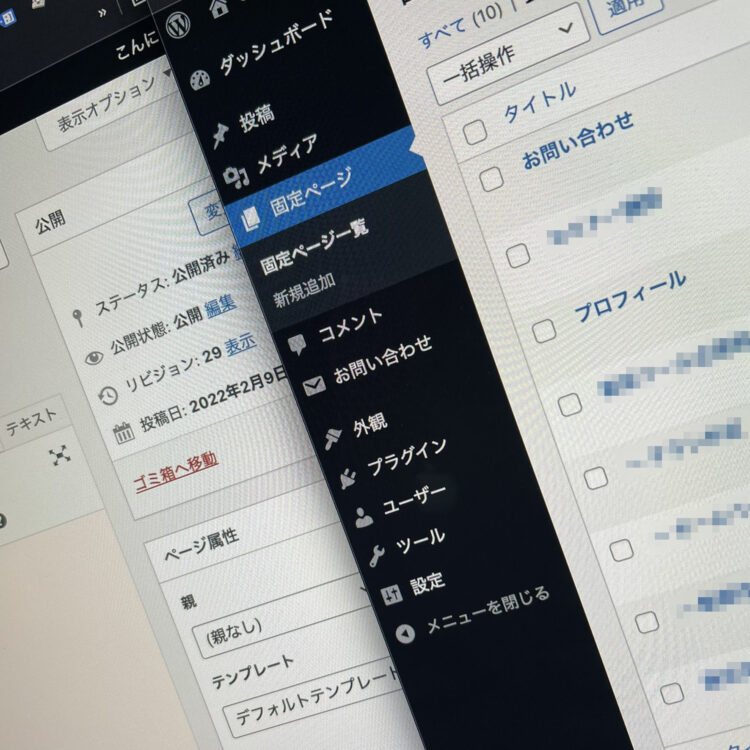Screen dimensions: 750x750
Task: Click the pushpin icon beside 投稿
Action: 220,135
